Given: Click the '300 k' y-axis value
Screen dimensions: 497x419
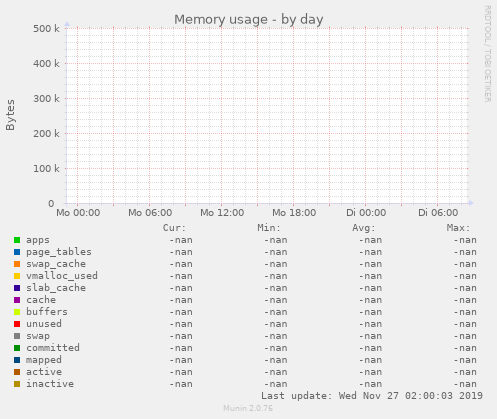Looking at the screenshot, I should 46,99.
